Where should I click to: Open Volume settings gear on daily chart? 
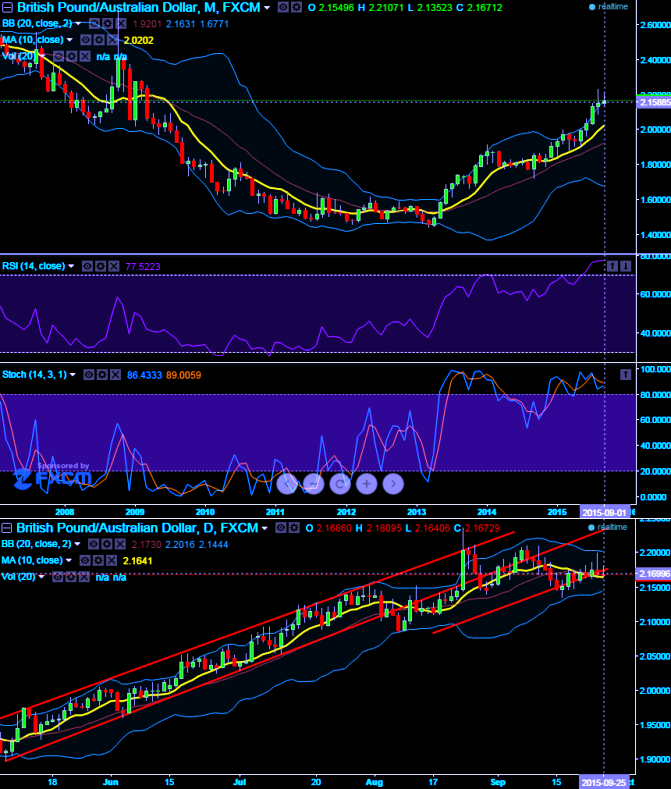click(71, 577)
